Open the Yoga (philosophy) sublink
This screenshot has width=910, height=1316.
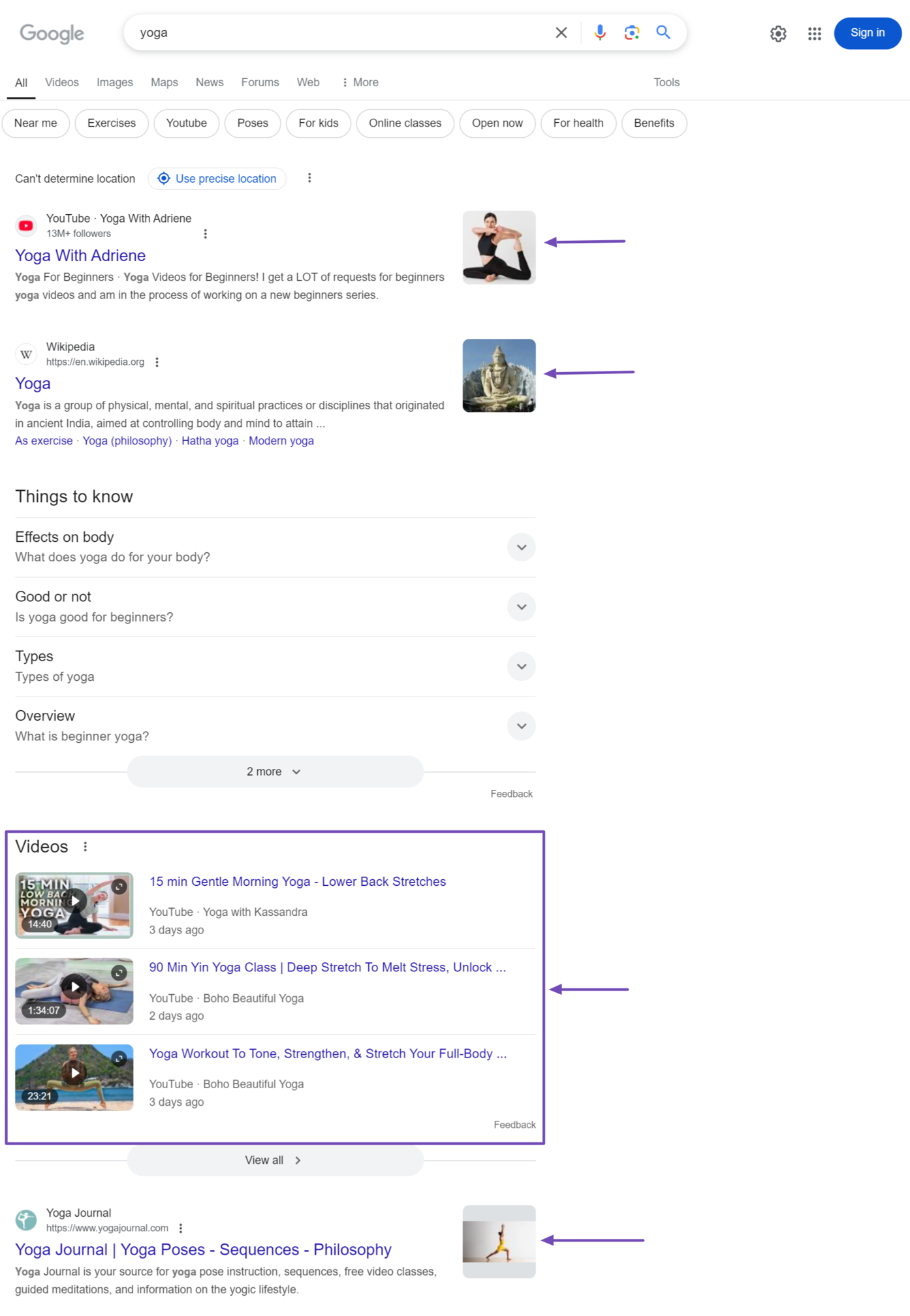tap(127, 441)
